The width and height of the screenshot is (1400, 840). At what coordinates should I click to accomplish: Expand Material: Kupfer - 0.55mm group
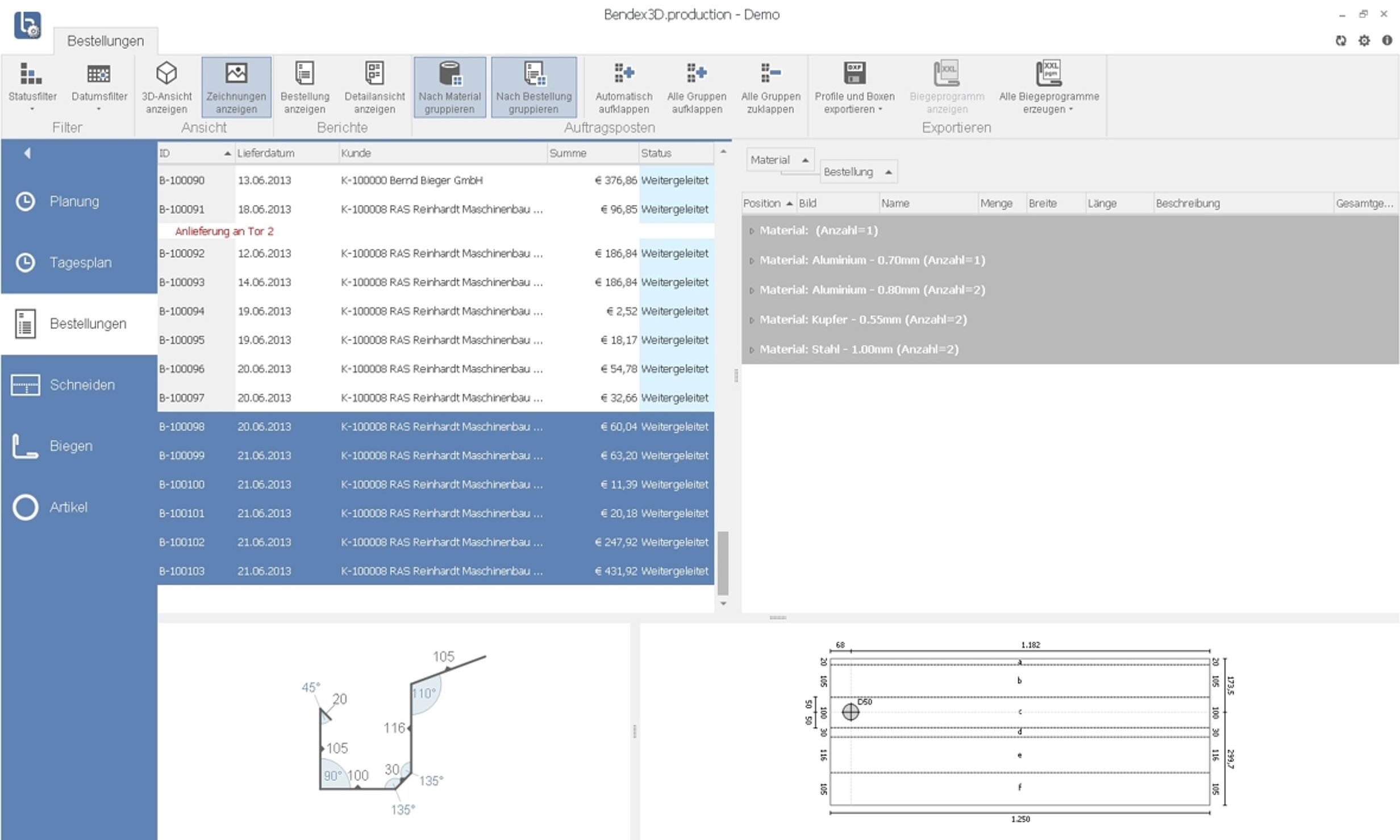pyautogui.click(x=752, y=320)
